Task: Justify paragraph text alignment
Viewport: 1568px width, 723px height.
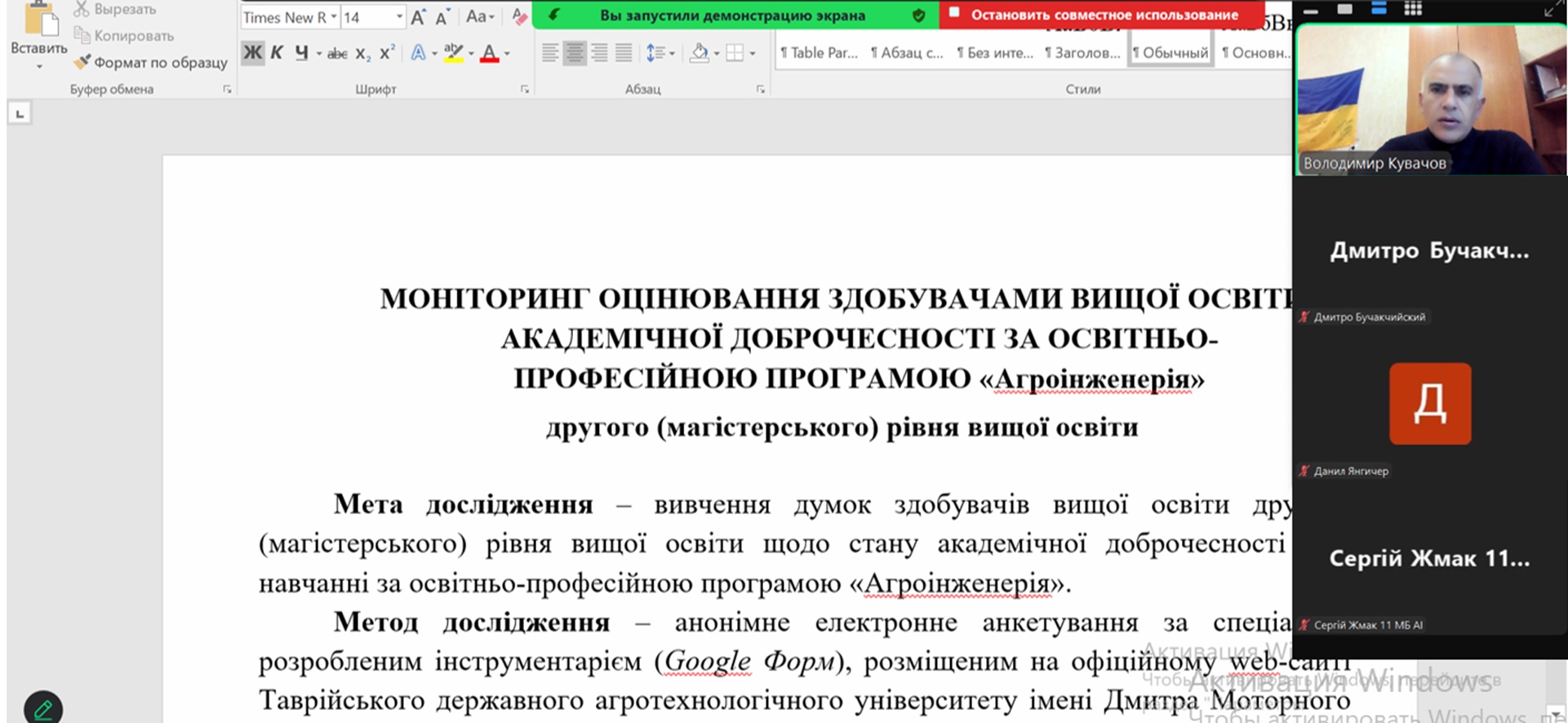Action: pos(624,54)
